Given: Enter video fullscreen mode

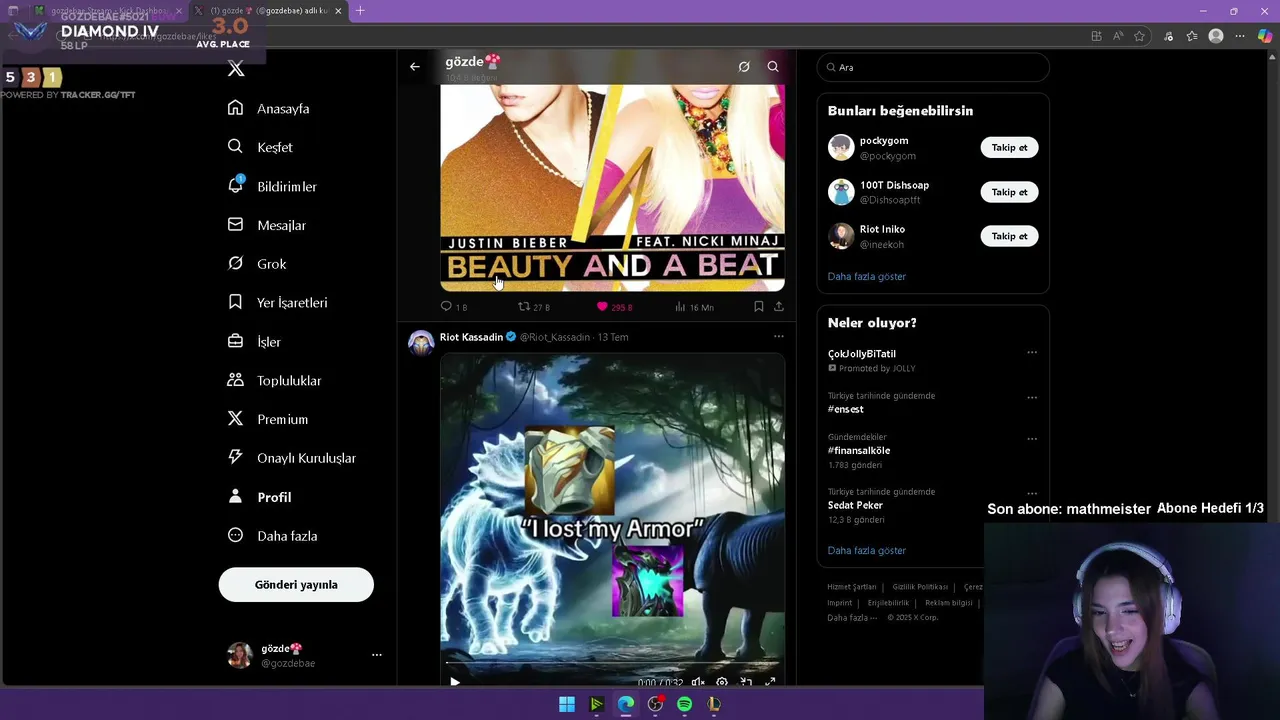Looking at the screenshot, I should pos(770,682).
